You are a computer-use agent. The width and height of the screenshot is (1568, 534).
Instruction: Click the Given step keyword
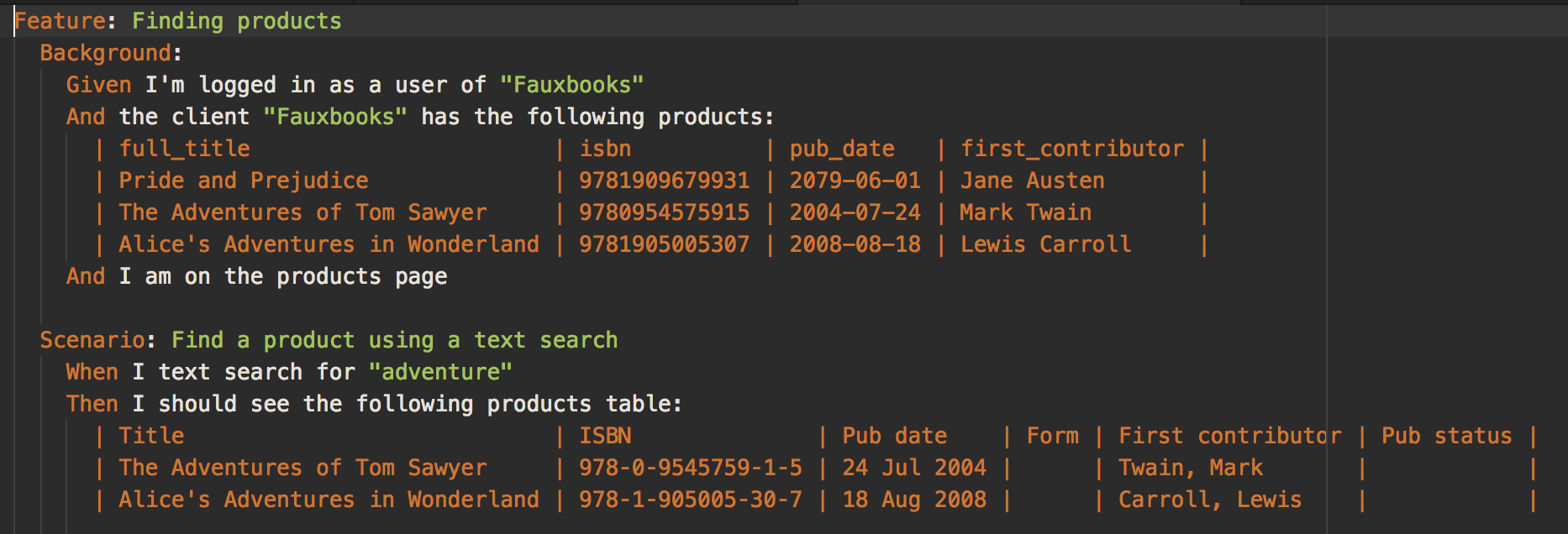[98, 85]
